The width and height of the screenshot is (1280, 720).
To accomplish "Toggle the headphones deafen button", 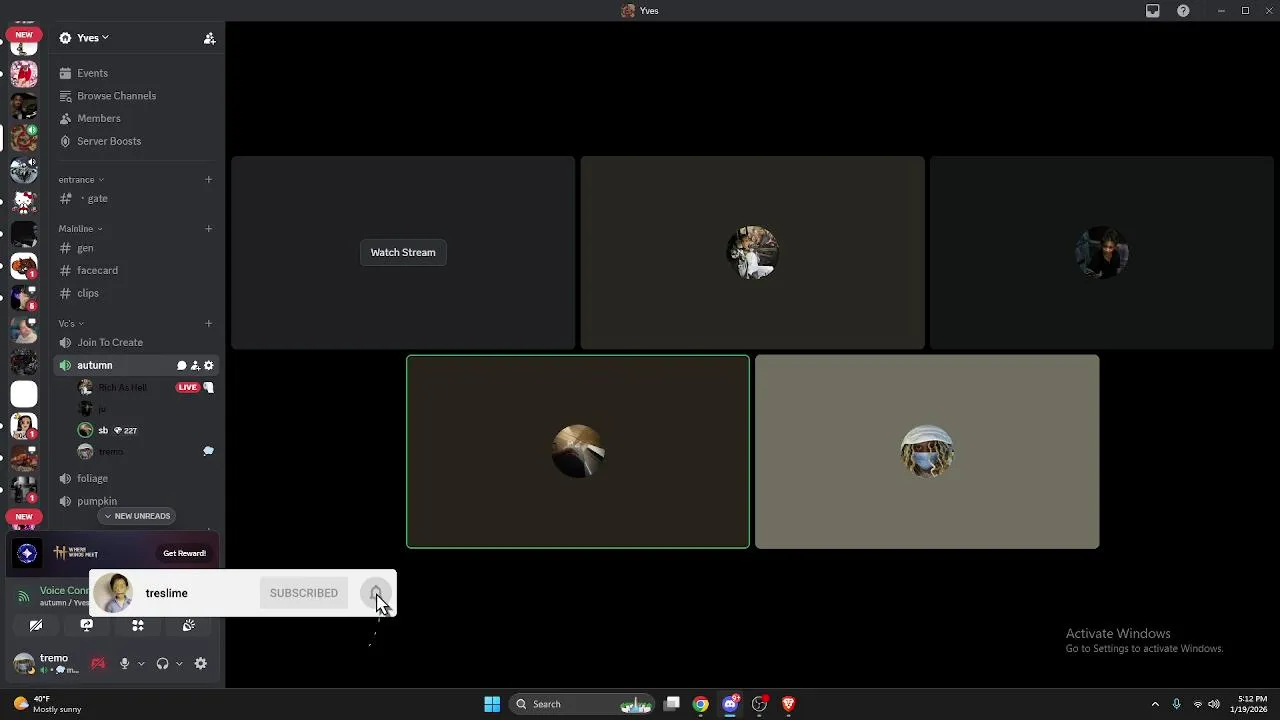I will click(162, 664).
